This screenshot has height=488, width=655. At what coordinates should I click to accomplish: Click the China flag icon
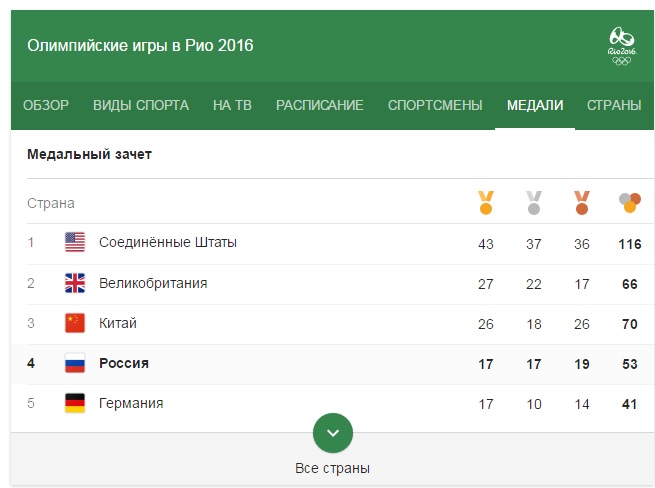(x=75, y=323)
